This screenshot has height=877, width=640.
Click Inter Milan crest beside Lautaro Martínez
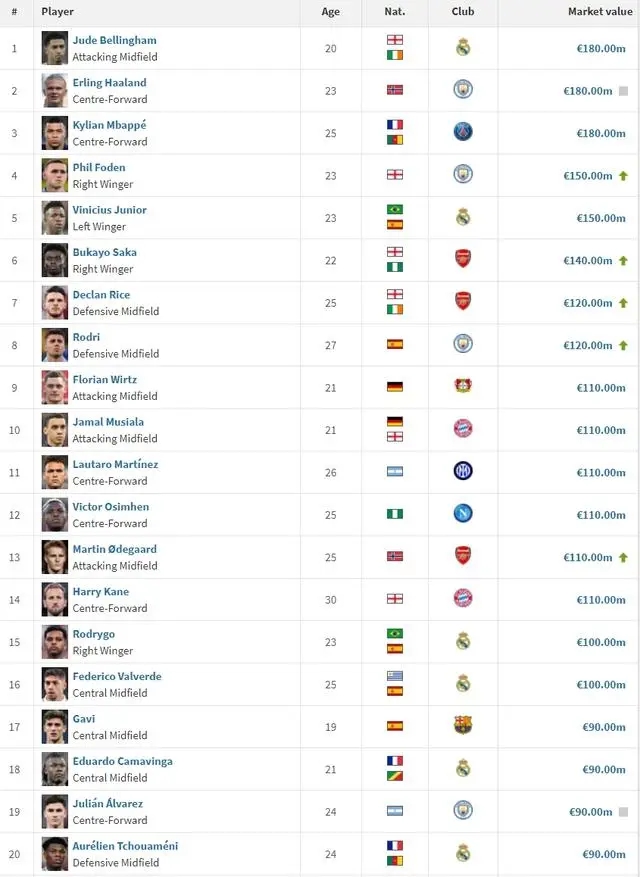coord(463,471)
